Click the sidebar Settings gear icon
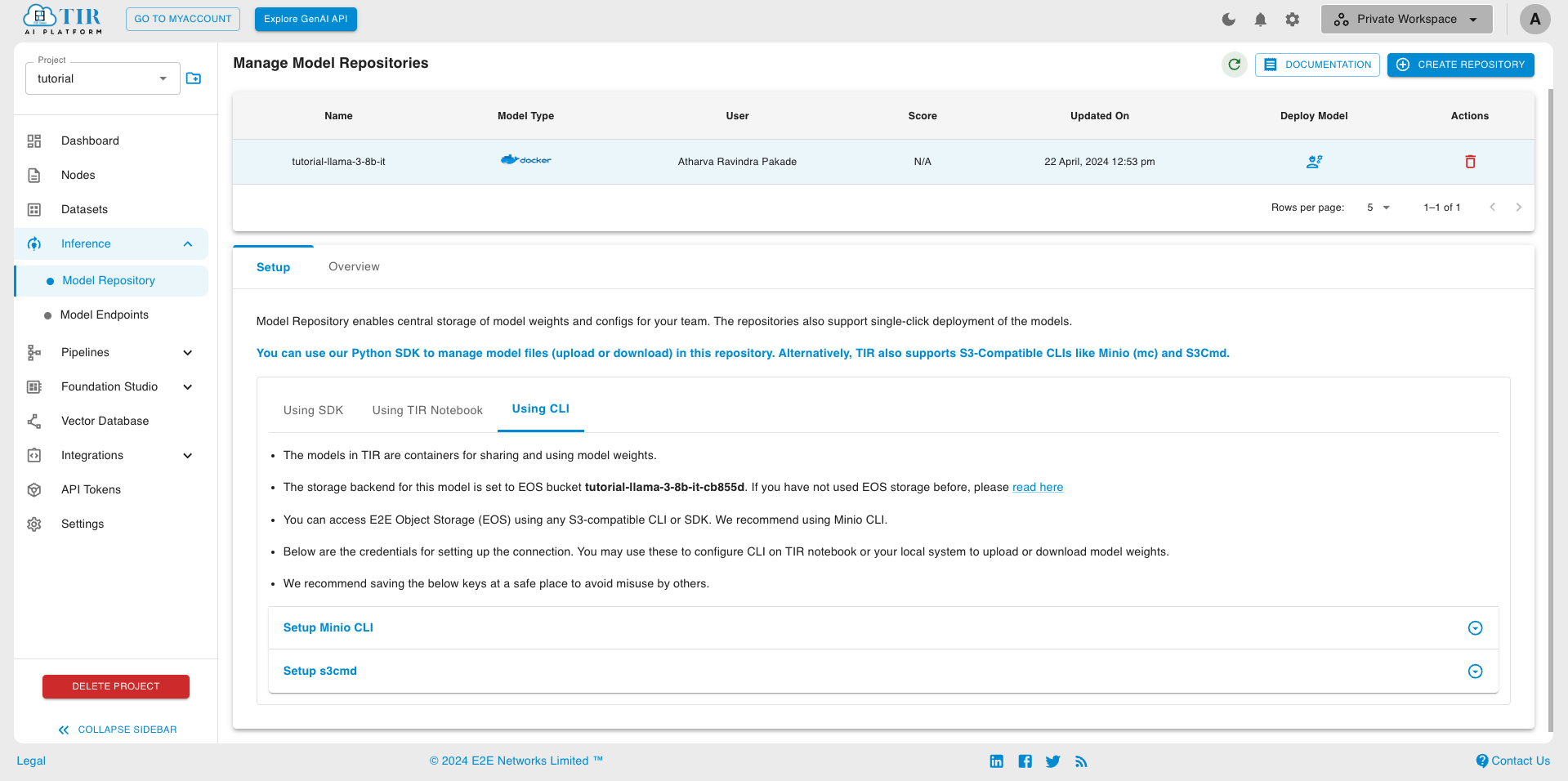The image size is (1568, 781). point(34,524)
